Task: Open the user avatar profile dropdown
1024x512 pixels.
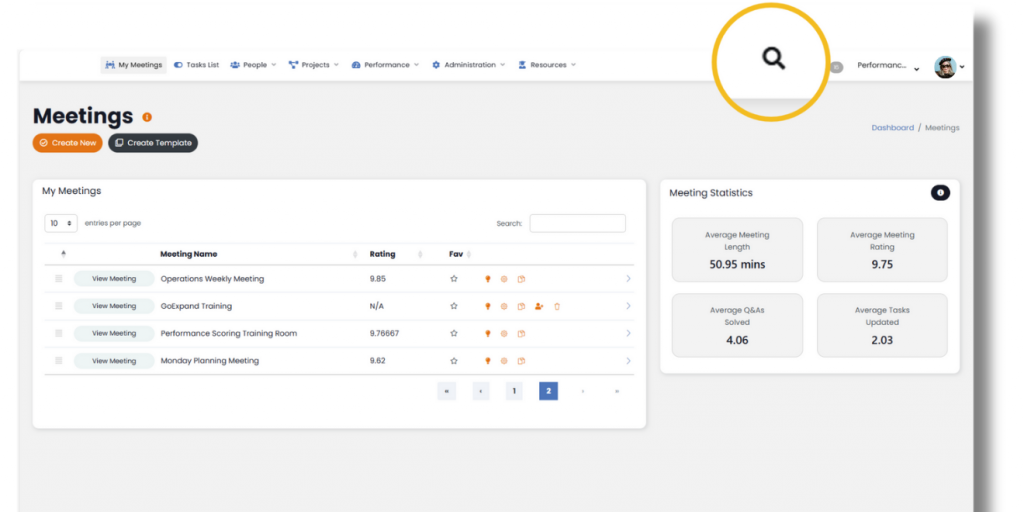Action: click(x=948, y=66)
